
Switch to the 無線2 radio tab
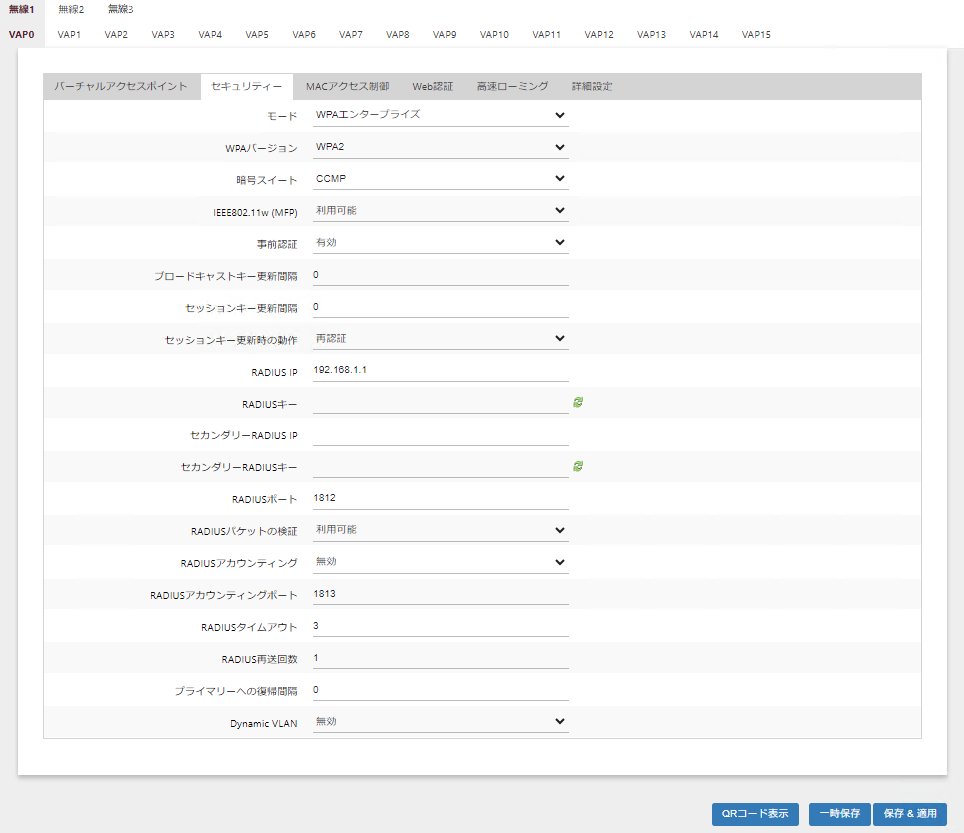pyautogui.click(x=71, y=10)
